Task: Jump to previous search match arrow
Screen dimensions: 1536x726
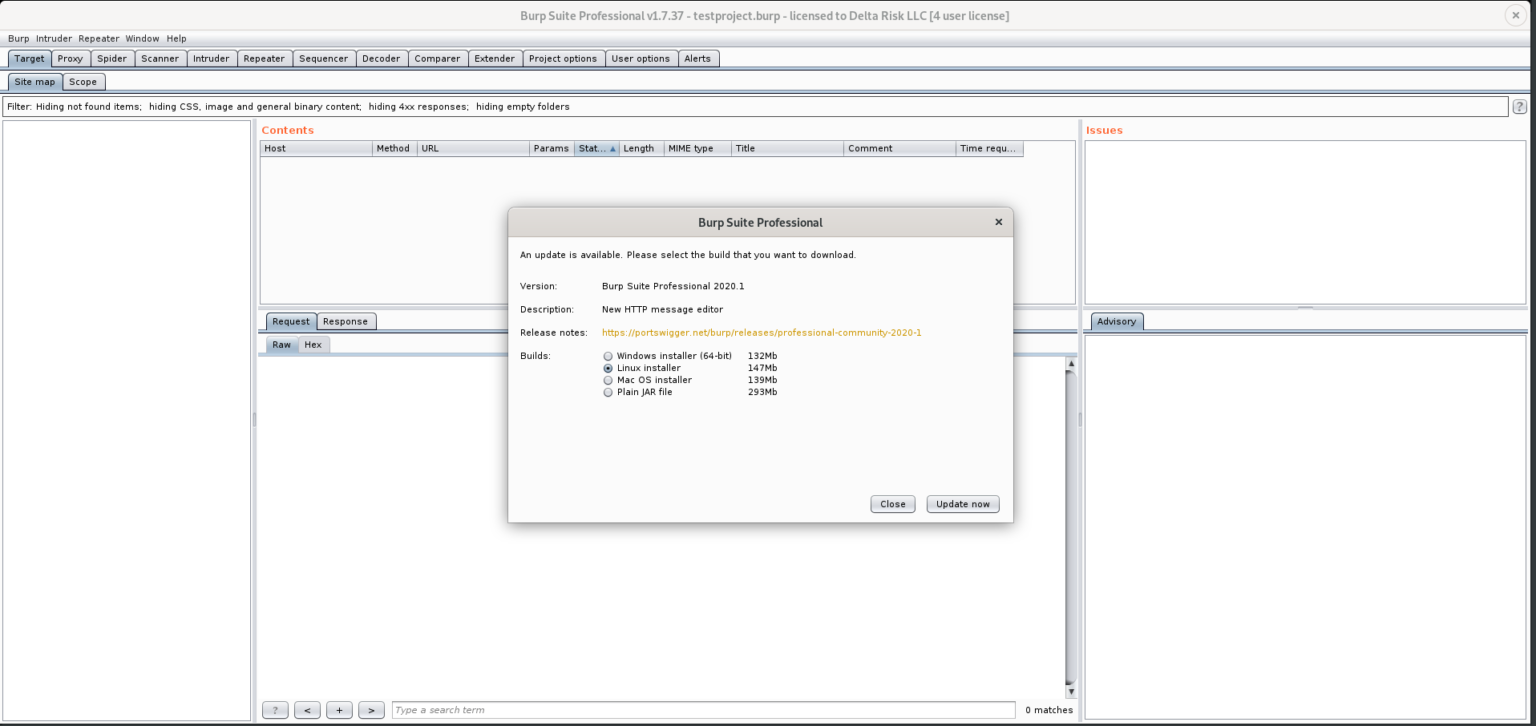Action: tap(307, 710)
